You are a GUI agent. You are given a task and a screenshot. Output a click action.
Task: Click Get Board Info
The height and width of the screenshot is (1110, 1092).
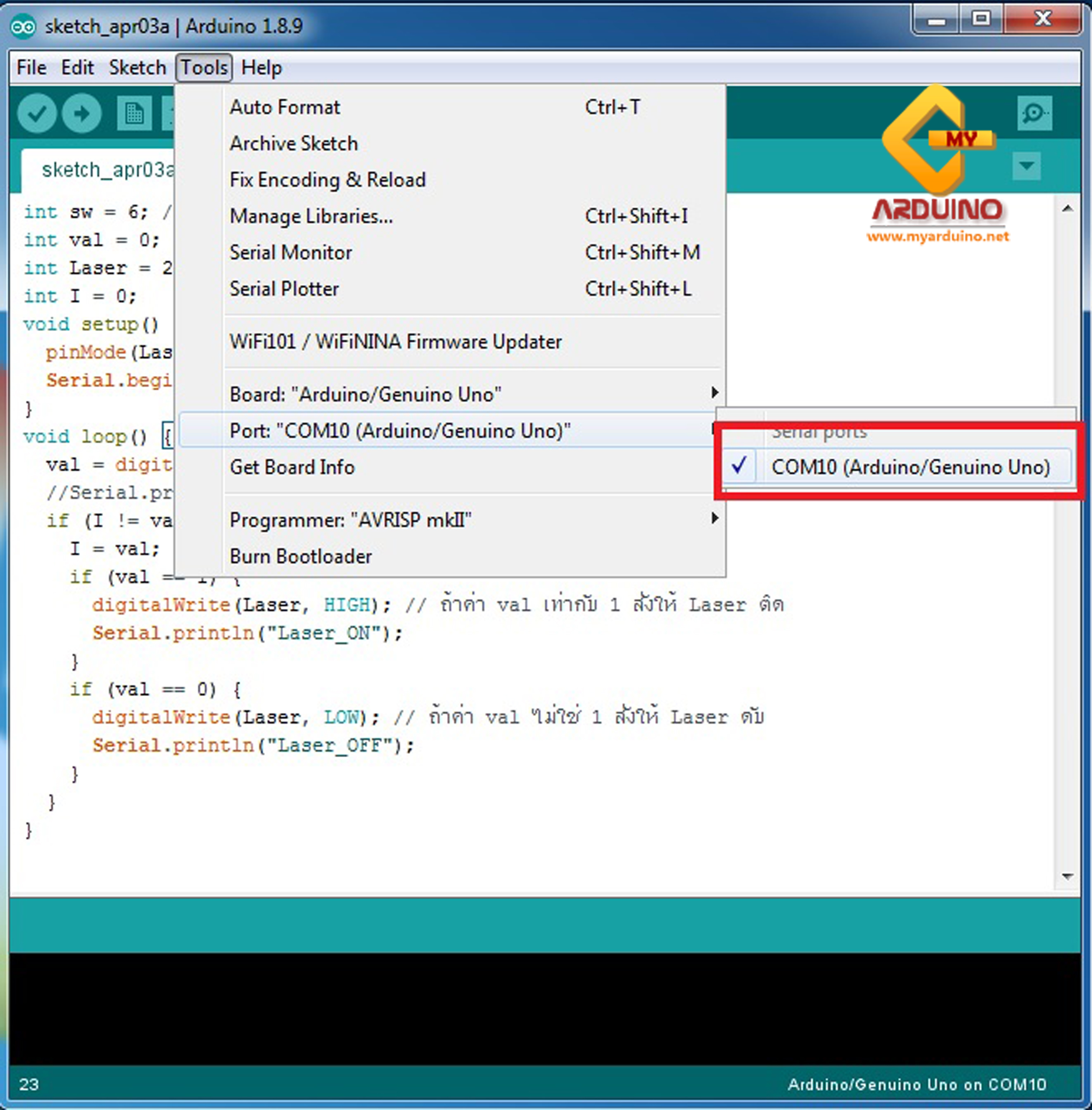pos(292,467)
